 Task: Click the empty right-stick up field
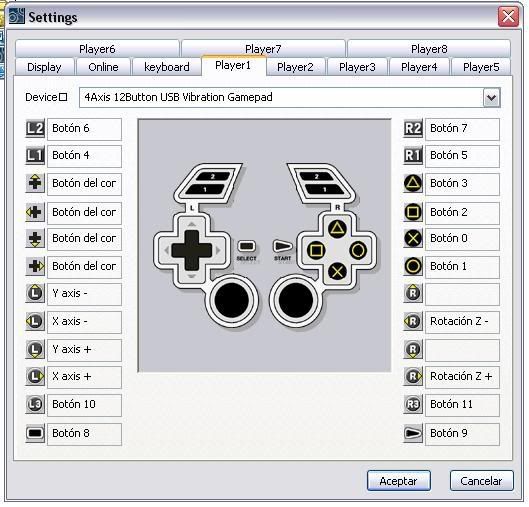pyautogui.click(x=462, y=294)
